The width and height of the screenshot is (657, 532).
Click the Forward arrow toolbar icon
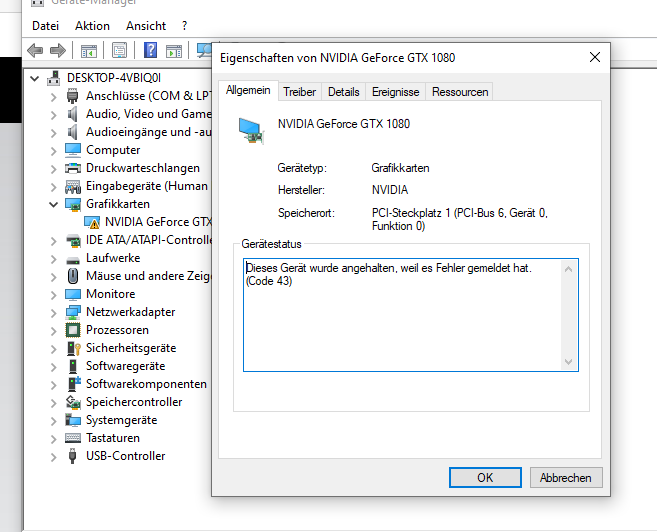tap(58, 51)
